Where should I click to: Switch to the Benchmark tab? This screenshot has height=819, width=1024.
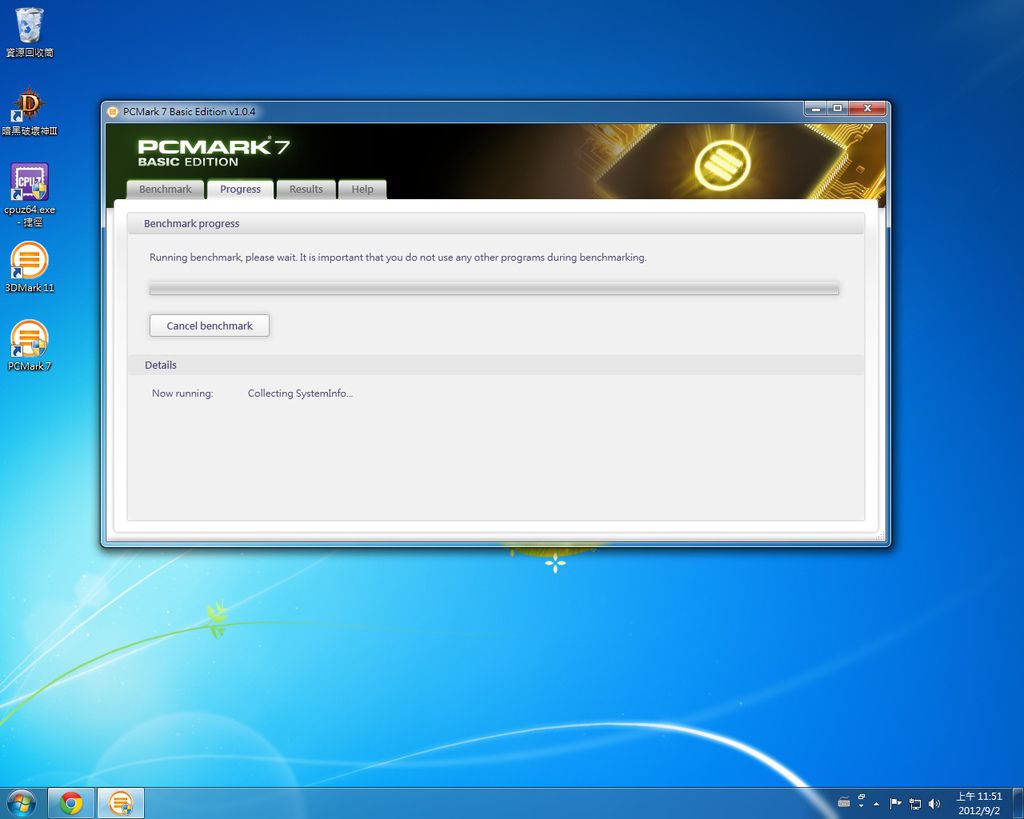[x=165, y=189]
